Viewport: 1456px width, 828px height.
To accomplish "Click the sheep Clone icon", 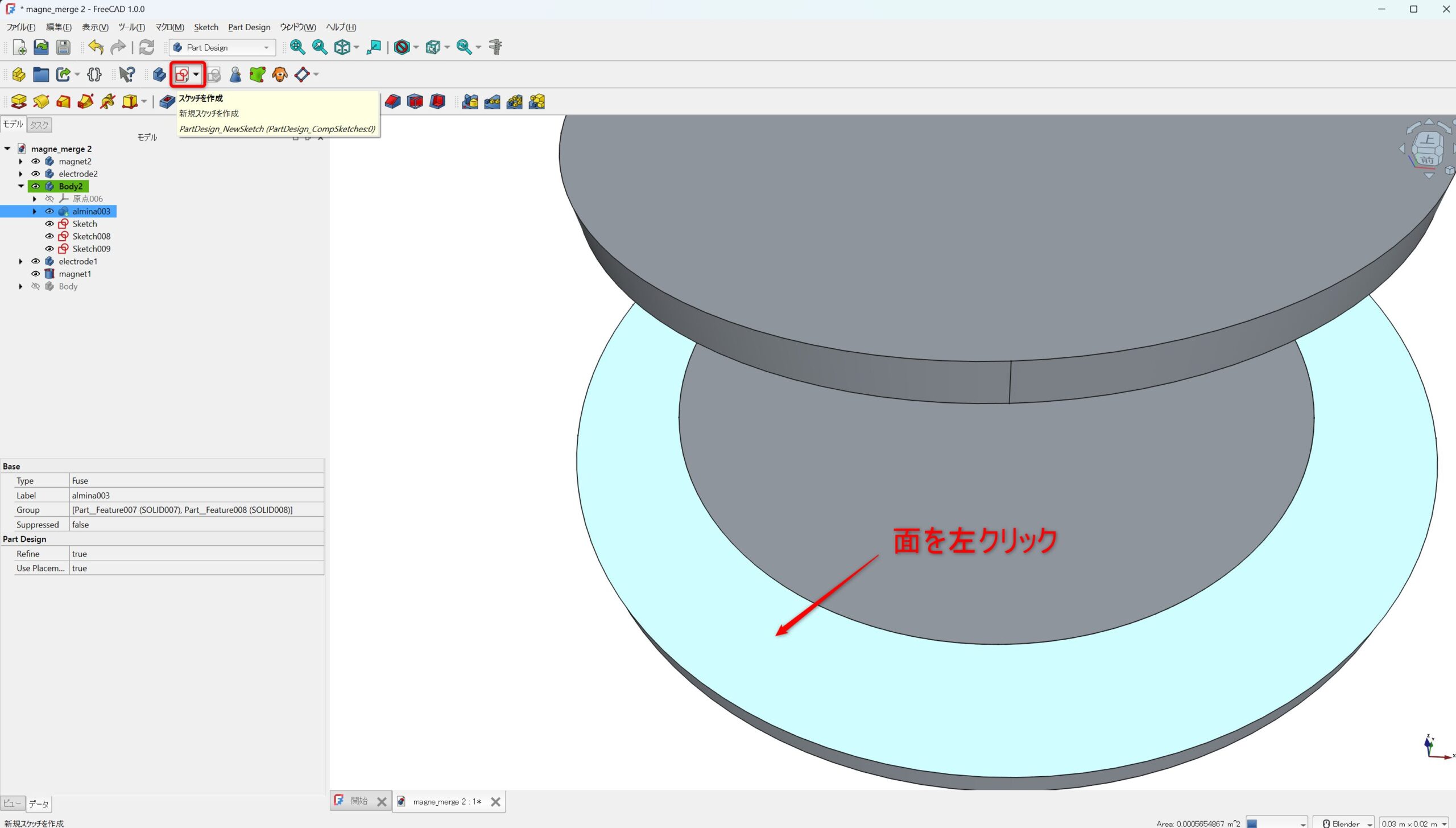I will pos(280,75).
